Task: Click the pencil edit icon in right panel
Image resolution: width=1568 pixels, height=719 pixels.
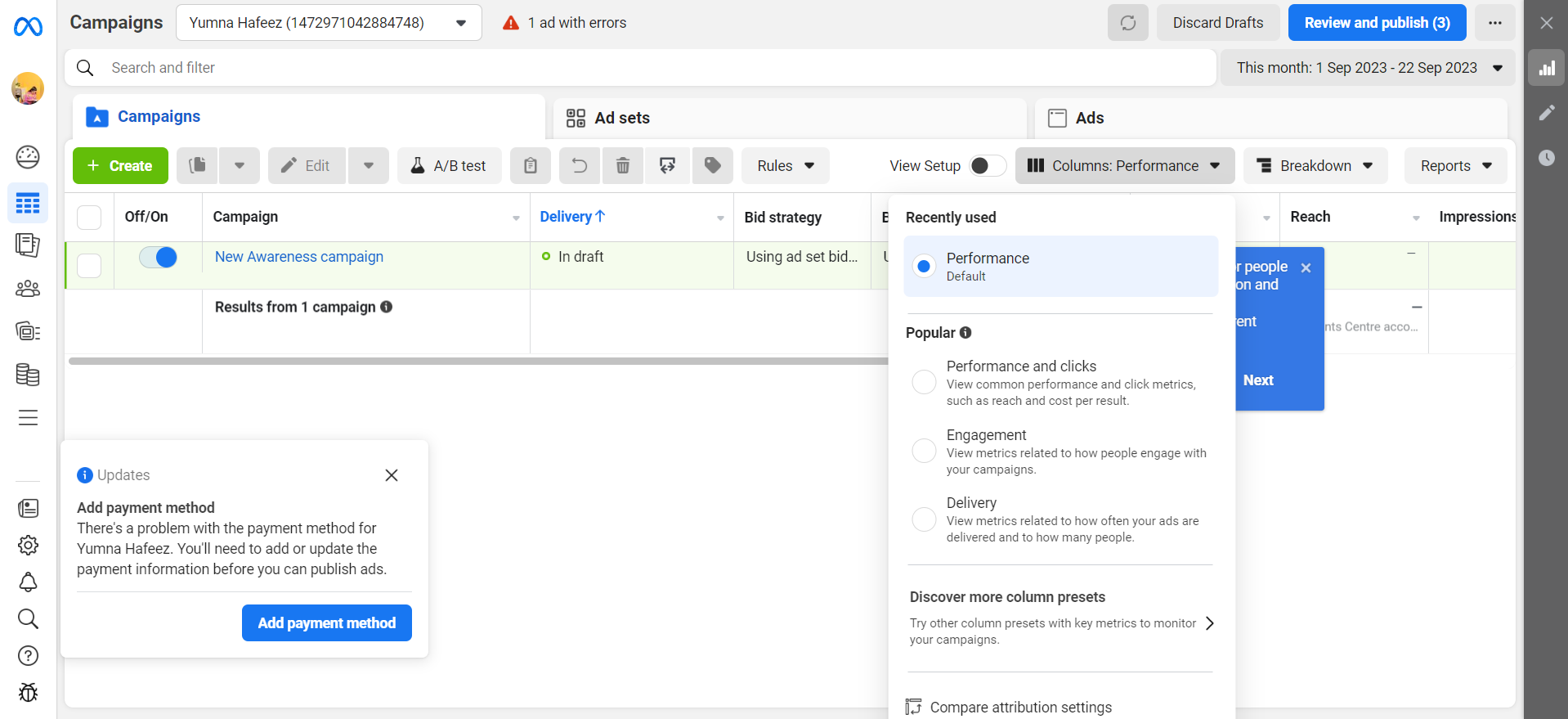Action: (1547, 113)
